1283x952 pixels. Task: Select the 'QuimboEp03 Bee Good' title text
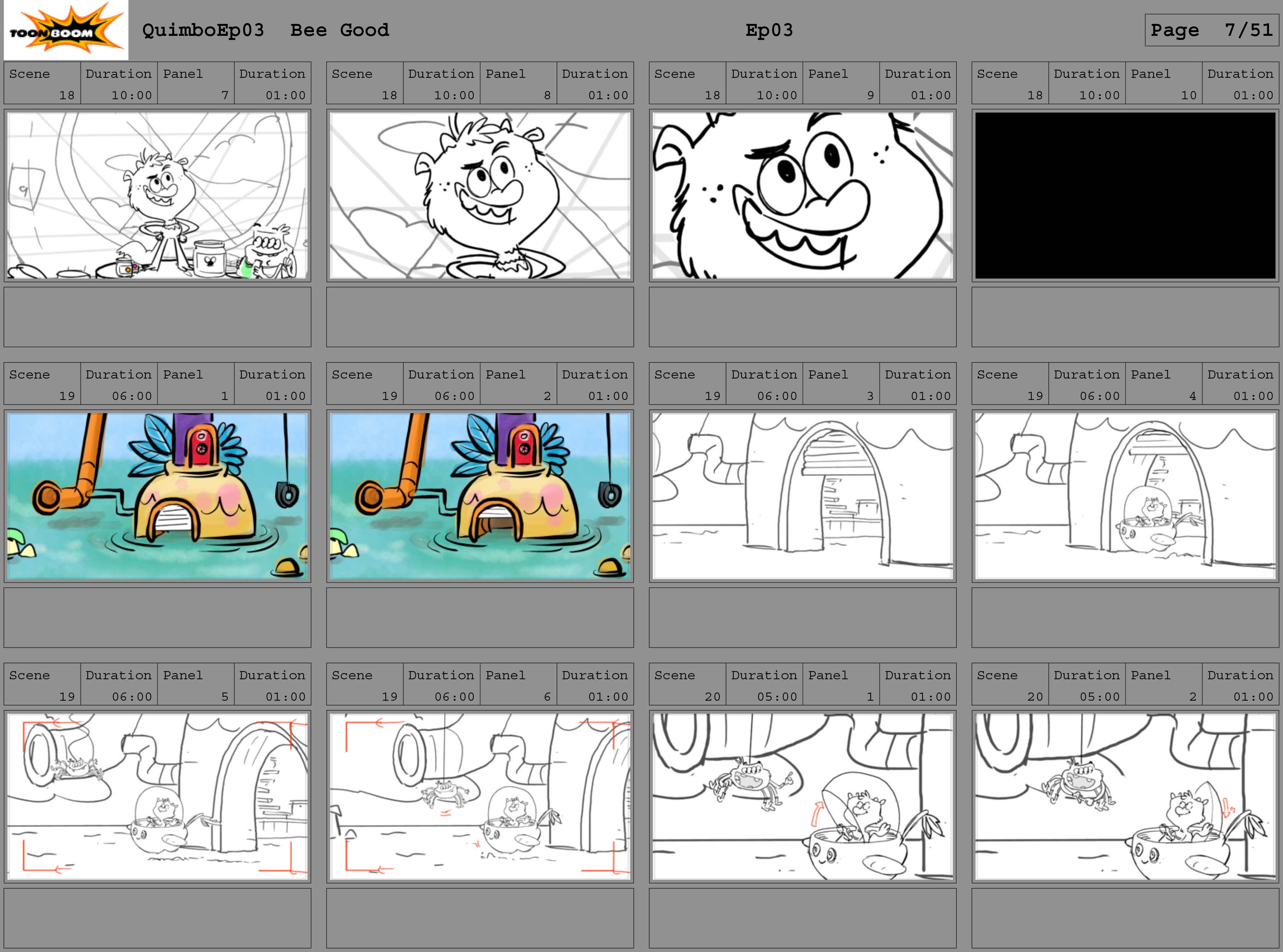(x=266, y=30)
